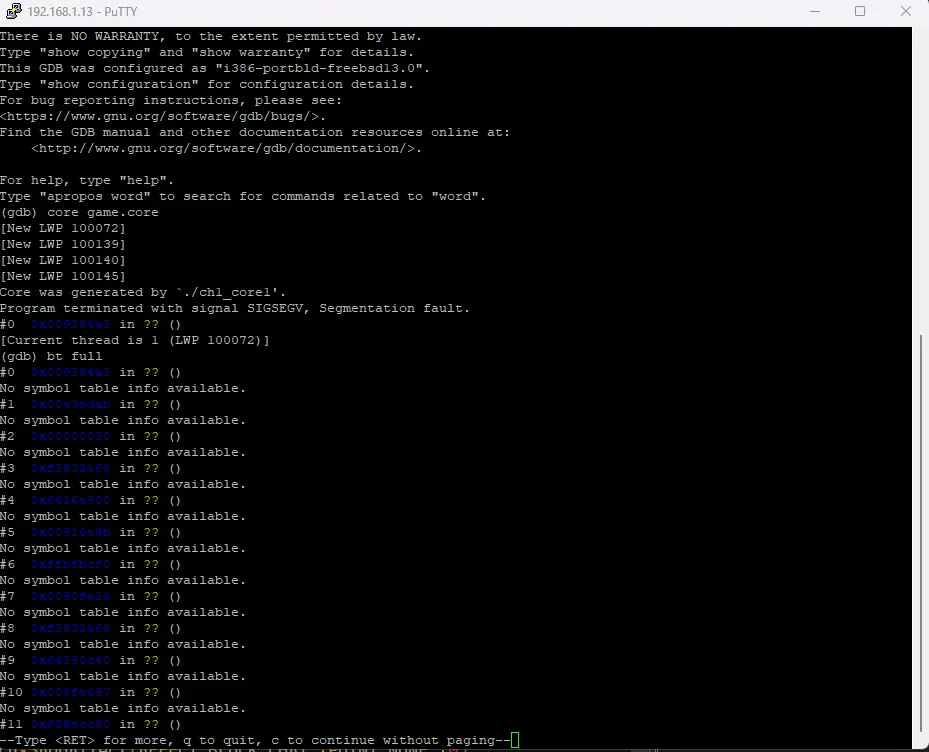This screenshot has height=752, width=929.
Task: Click the empty scrollbar track above the thumb
Action: (x=920, y=180)
